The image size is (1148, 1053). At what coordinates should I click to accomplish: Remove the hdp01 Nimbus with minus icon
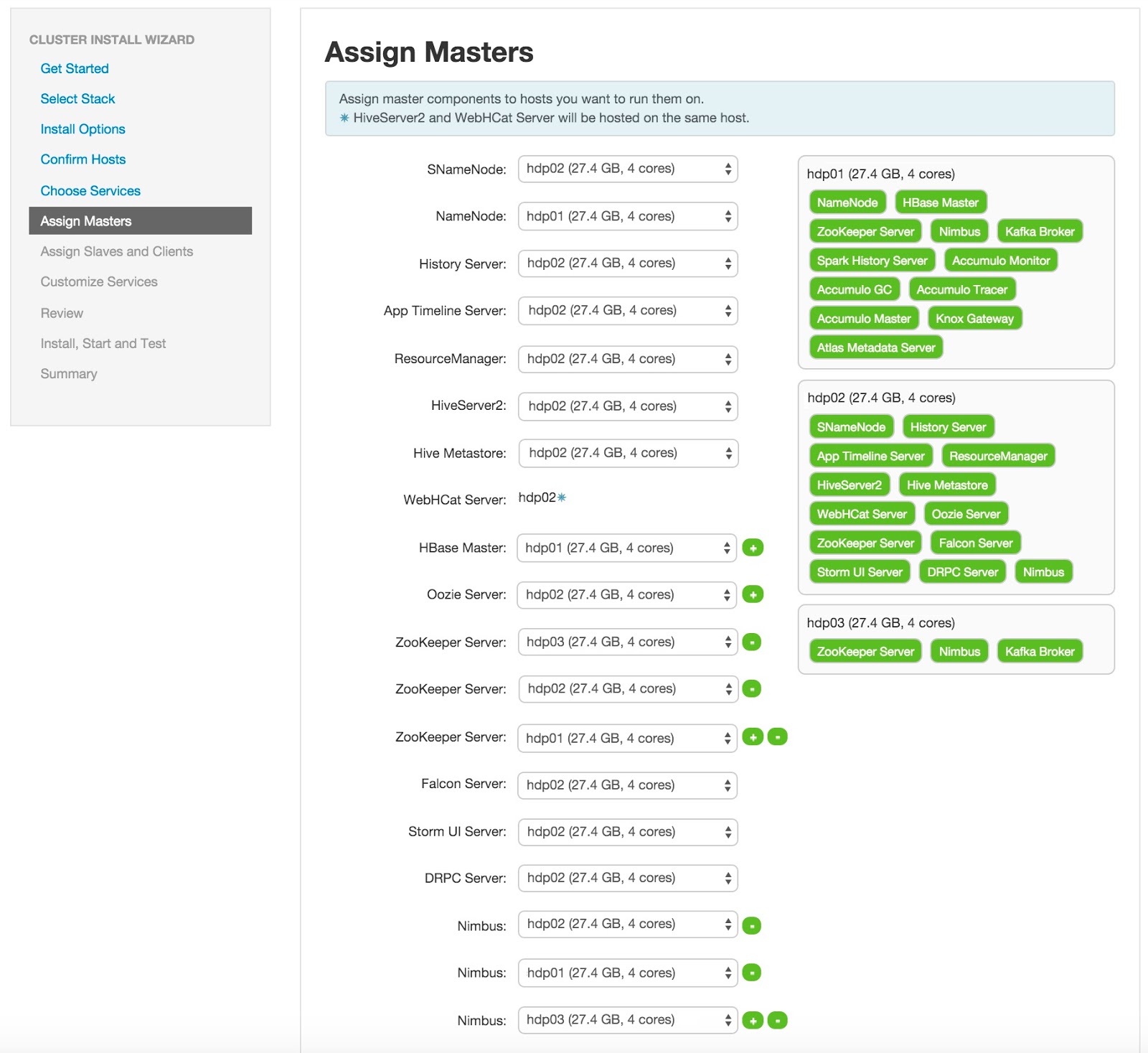click(751, 973)
